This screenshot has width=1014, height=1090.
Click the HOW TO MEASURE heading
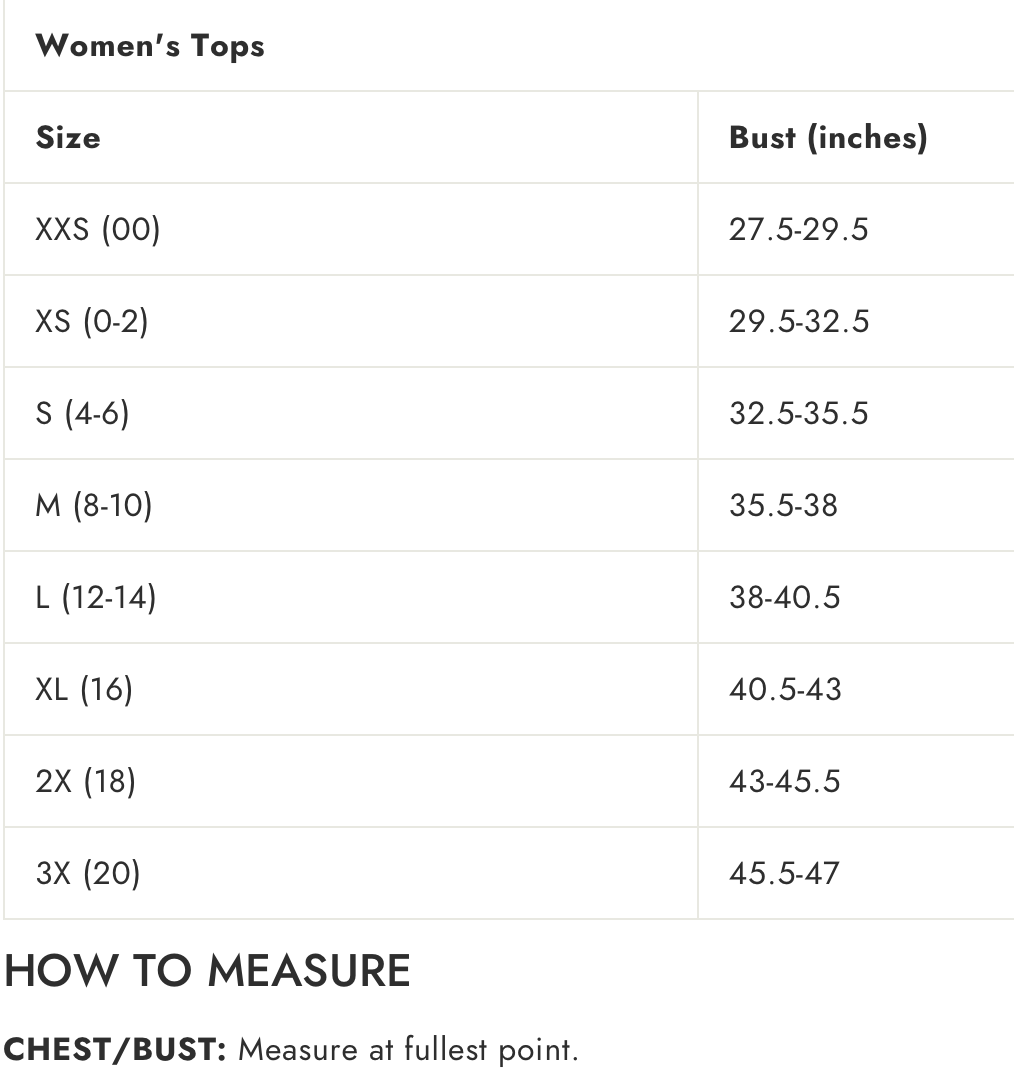[x=208, y=971]
